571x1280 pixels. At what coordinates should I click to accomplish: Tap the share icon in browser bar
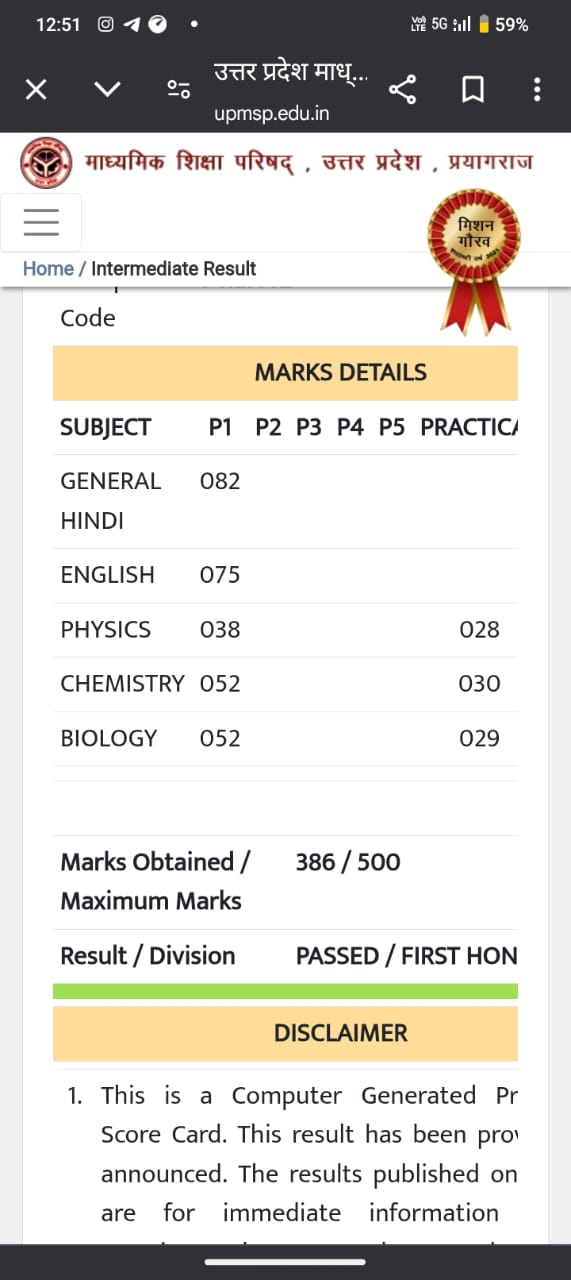(402, 90)
